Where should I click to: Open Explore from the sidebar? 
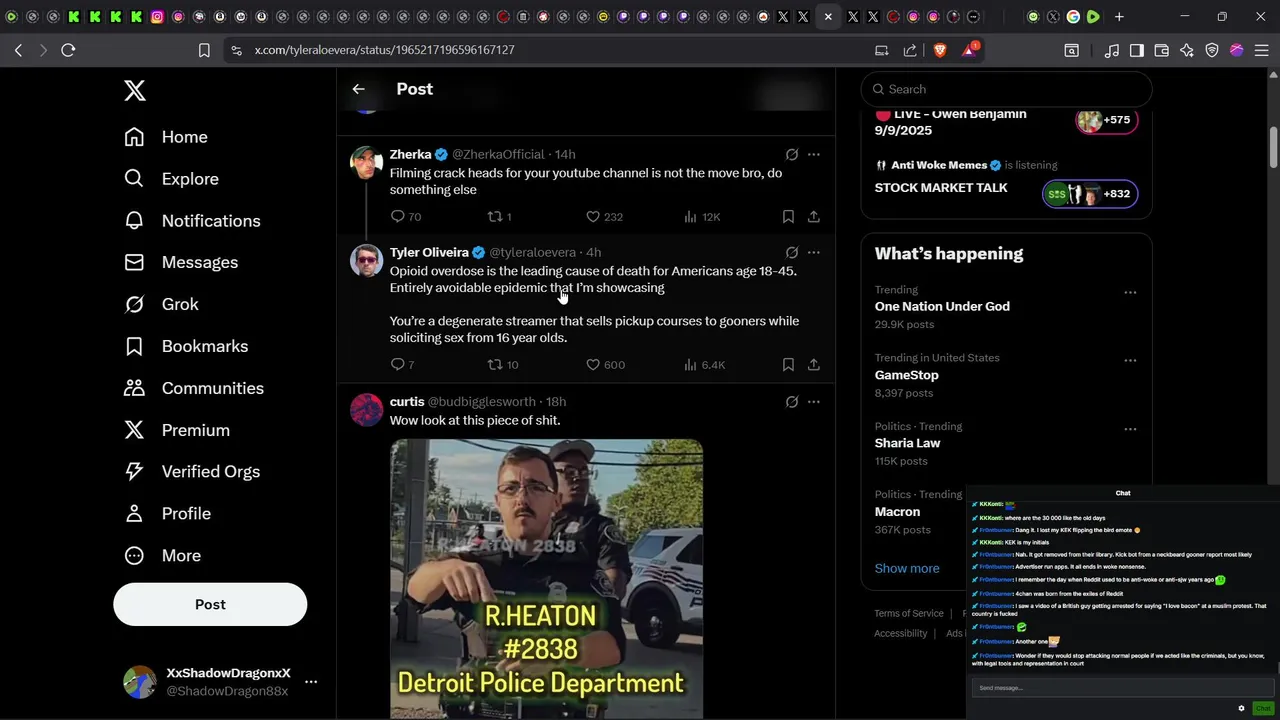[171, 179]
